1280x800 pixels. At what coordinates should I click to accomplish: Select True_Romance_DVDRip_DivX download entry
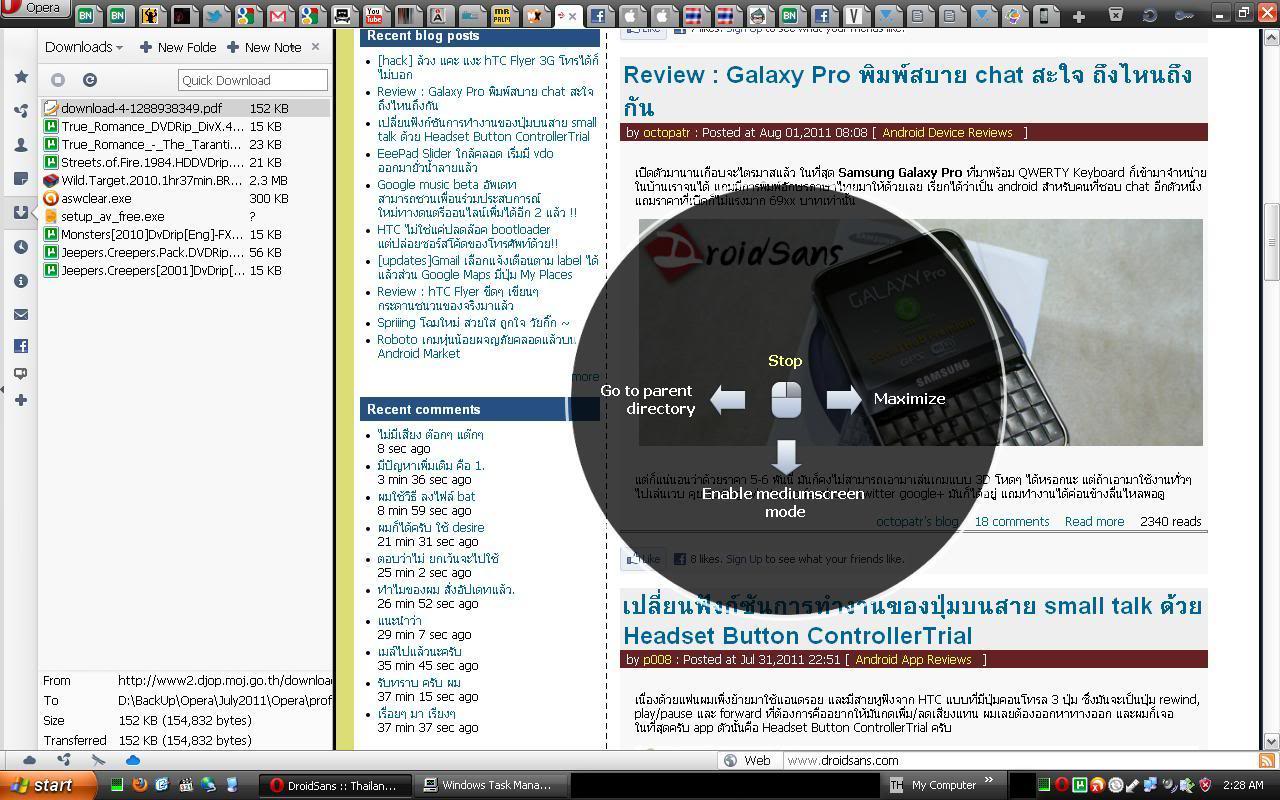[x=185, y=126]
